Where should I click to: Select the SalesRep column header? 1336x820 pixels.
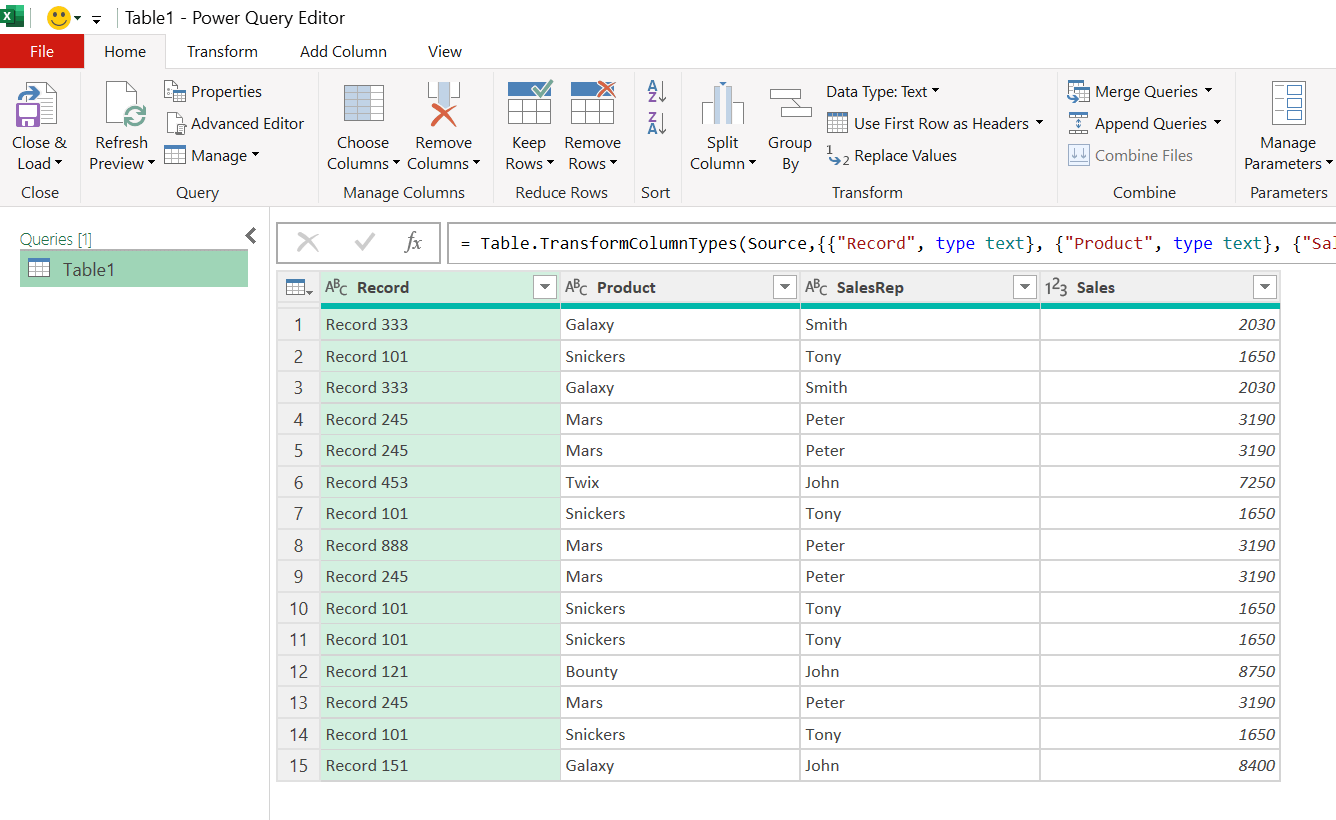click(920, 288)
